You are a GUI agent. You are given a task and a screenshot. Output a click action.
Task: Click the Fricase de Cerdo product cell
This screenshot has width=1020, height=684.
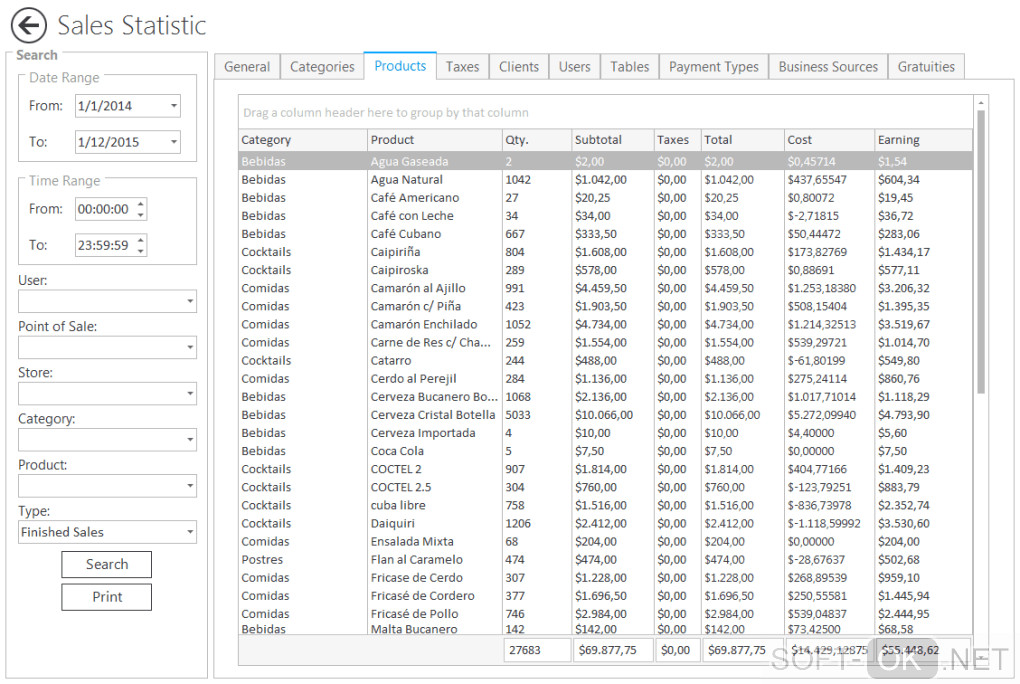tap(435, 578)
